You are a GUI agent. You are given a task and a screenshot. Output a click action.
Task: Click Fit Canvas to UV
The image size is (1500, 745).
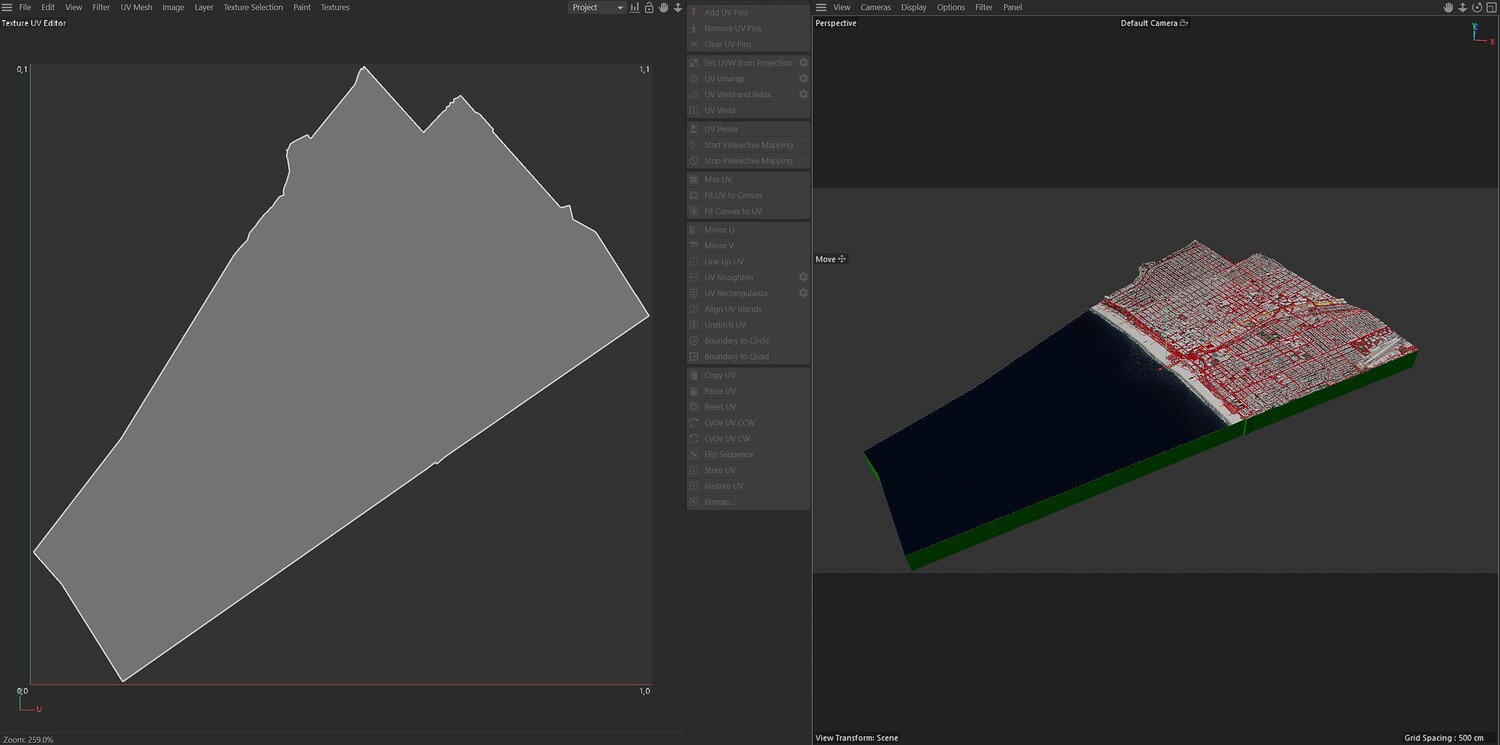tap(748, 211)
